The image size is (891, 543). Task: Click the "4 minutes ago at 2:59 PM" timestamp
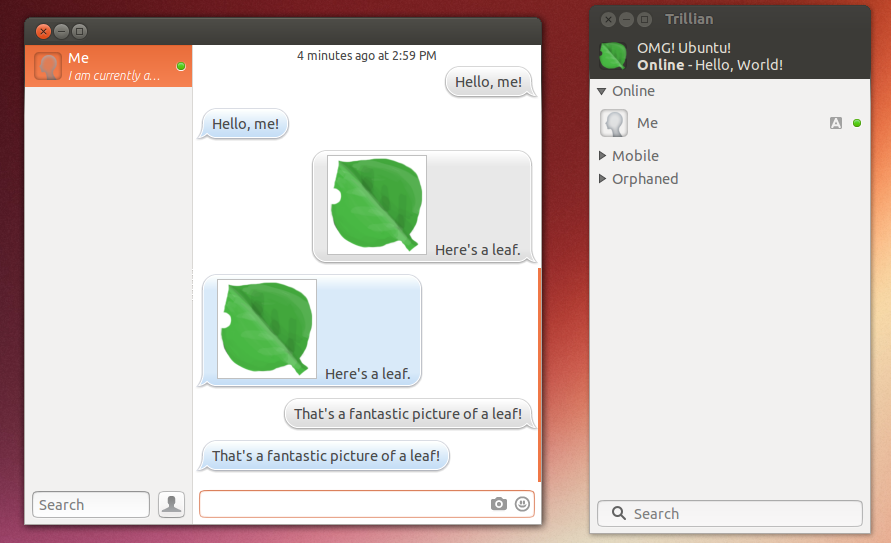pyautogui.click(x=367, y=56)
